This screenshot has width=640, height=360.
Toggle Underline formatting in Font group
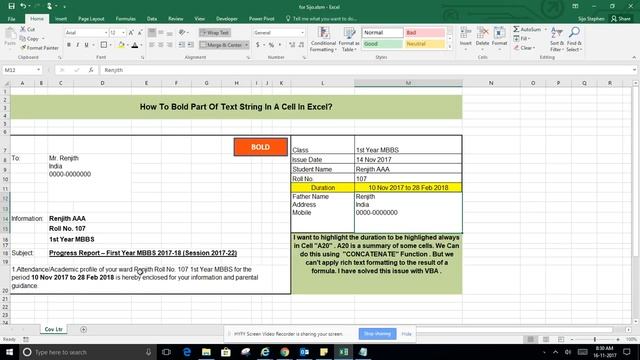pos(86,45)
